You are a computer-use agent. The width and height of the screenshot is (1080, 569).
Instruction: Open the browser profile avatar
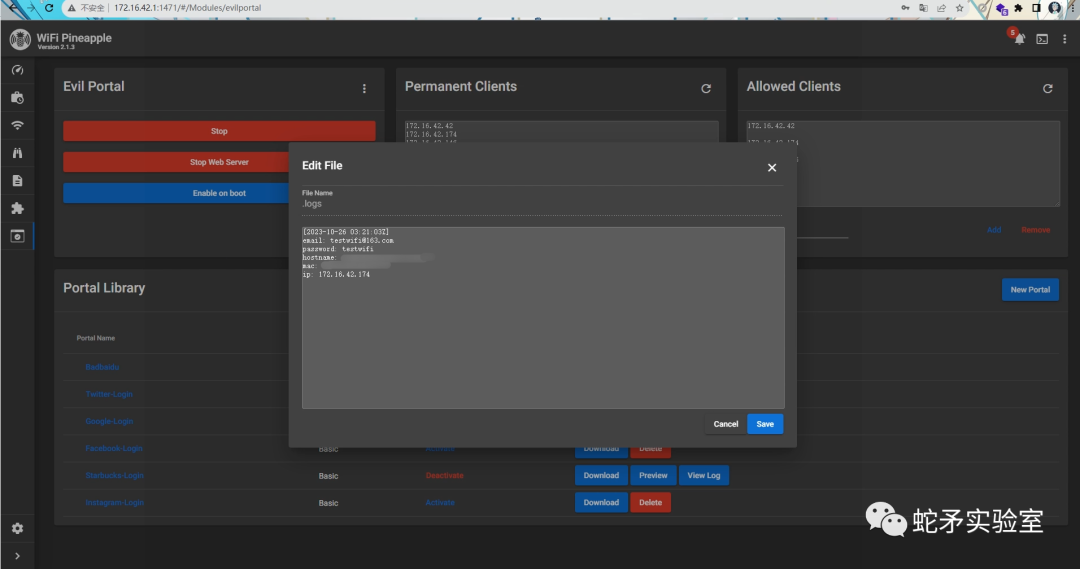pyautogui.click(x=1055, y=8)
